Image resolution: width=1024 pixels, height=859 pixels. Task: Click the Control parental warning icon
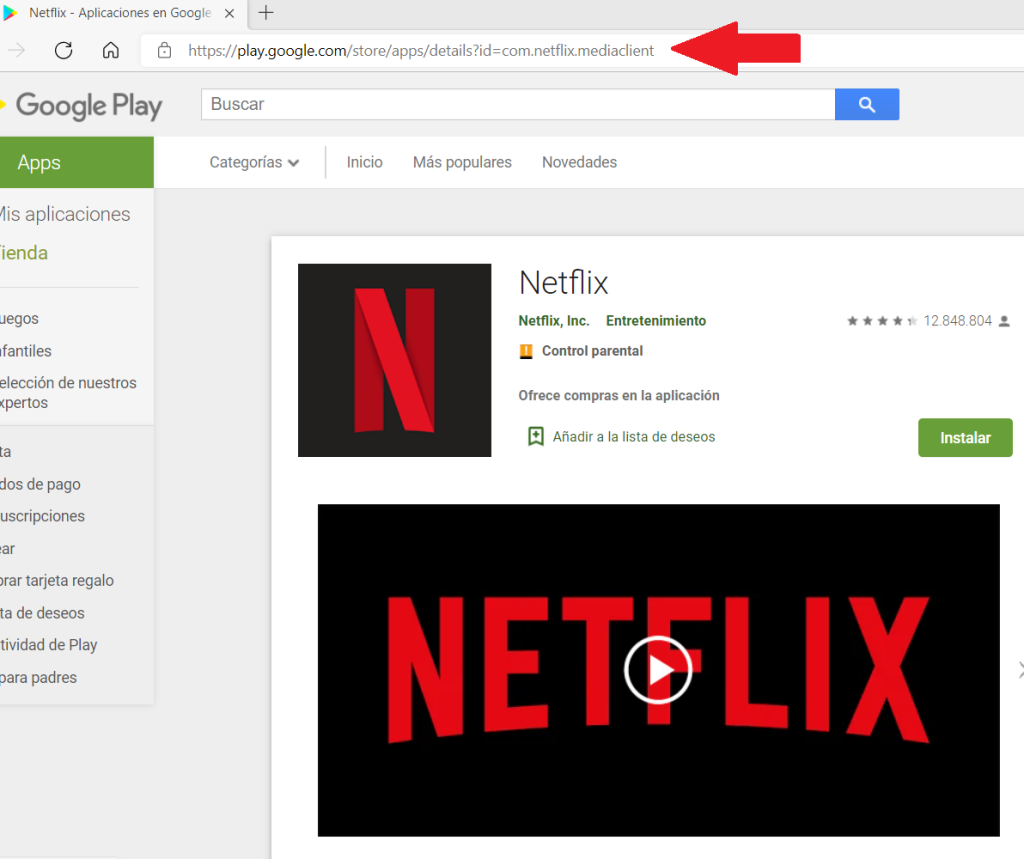click(527, 351)
